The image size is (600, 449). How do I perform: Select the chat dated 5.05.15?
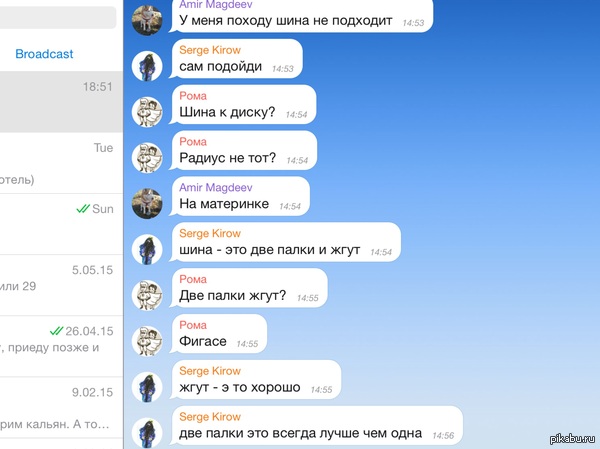coord(61,285)
